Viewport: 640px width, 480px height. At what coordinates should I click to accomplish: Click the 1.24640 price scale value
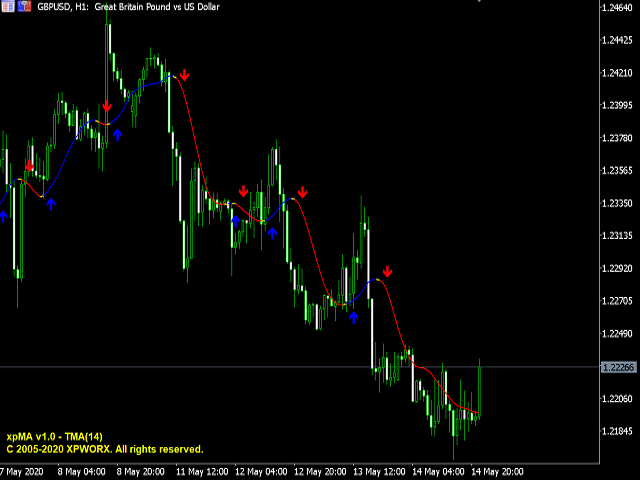pos(617,7)
